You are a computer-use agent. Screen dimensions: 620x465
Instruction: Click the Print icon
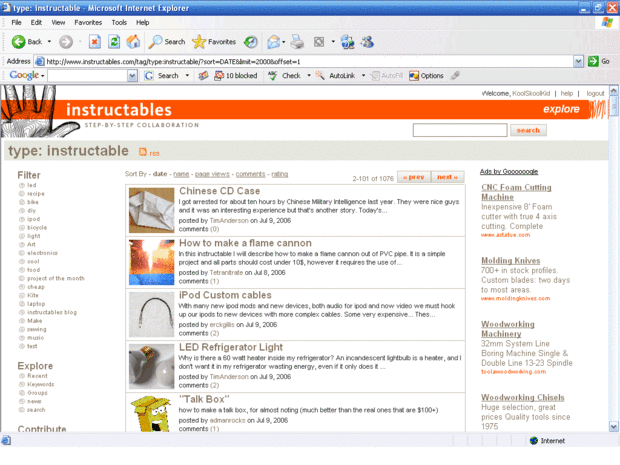pyautogui.click(x=297, y=42)
